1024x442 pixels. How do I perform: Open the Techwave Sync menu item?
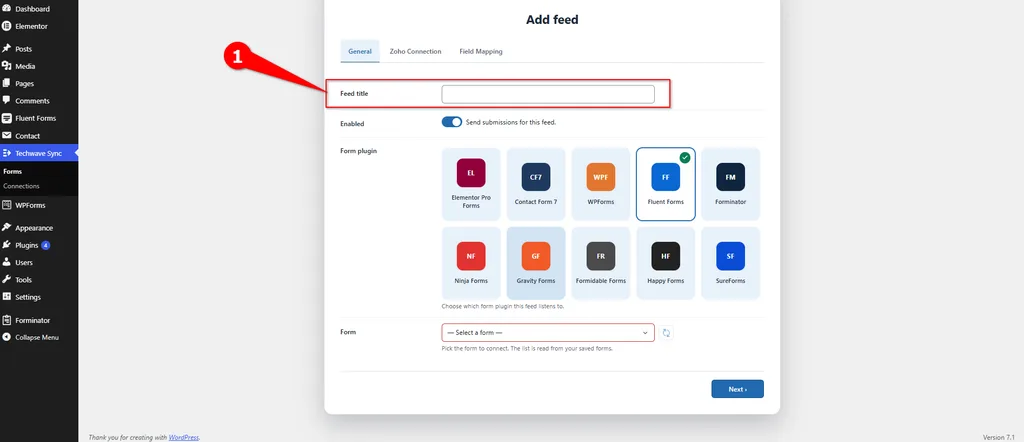(39, 153)
